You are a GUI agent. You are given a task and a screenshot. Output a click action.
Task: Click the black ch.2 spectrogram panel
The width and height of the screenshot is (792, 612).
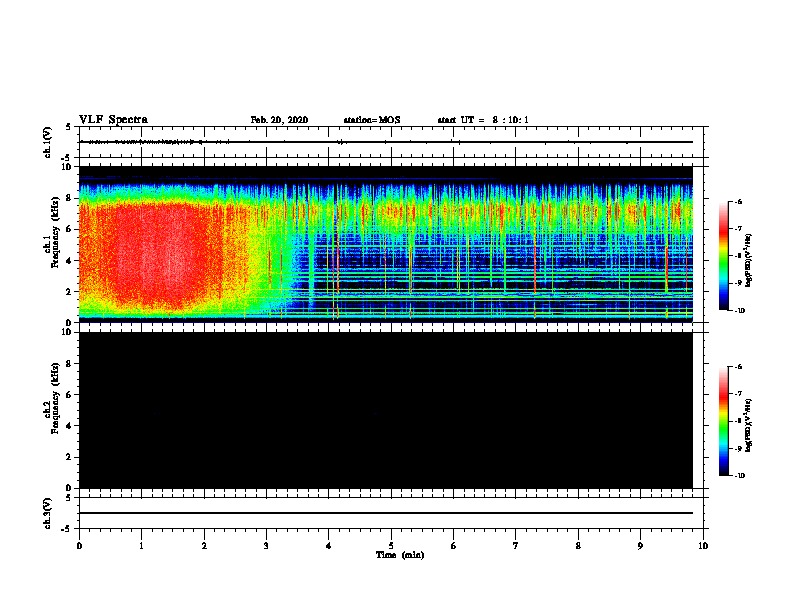[385, 410]
